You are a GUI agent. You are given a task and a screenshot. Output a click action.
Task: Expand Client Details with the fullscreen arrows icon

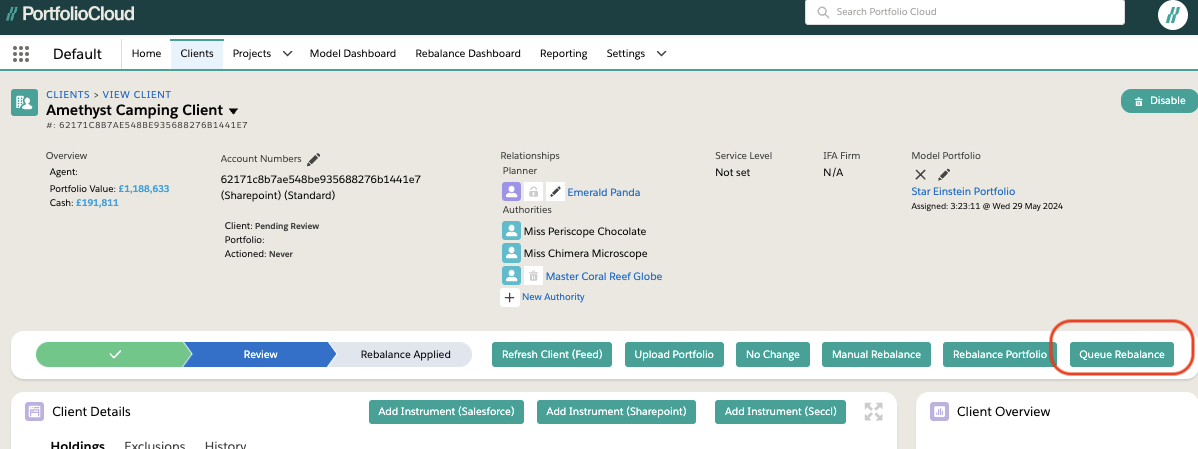[873, 412]
